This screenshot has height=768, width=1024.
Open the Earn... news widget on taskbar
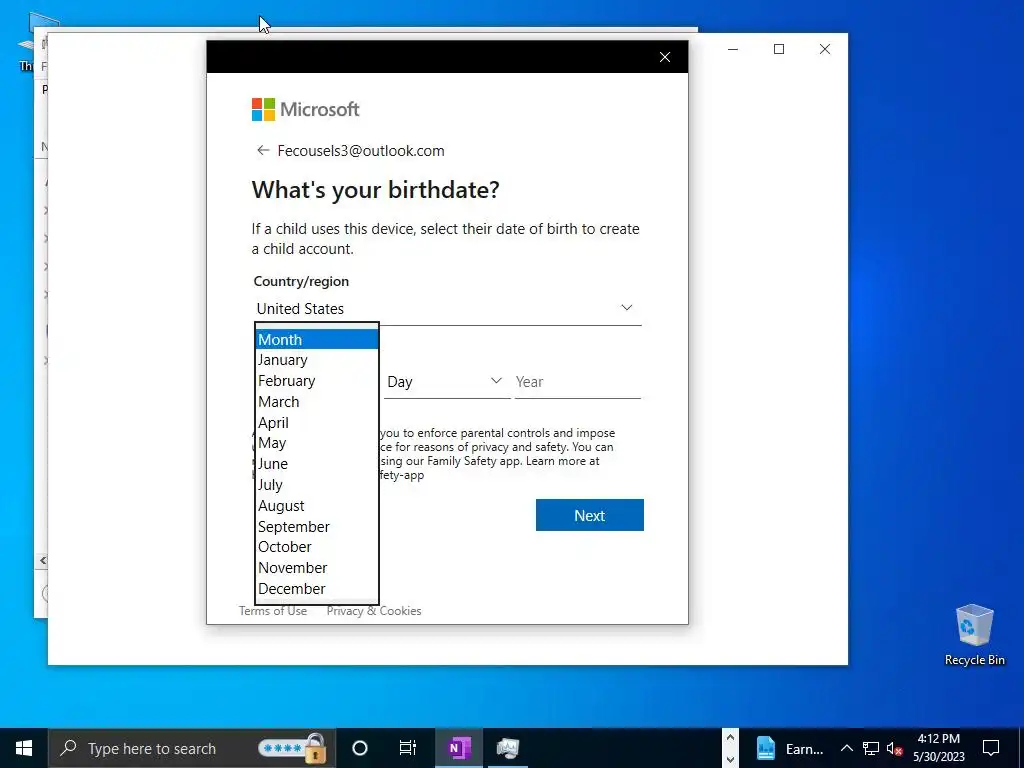(x=789, y=748)
